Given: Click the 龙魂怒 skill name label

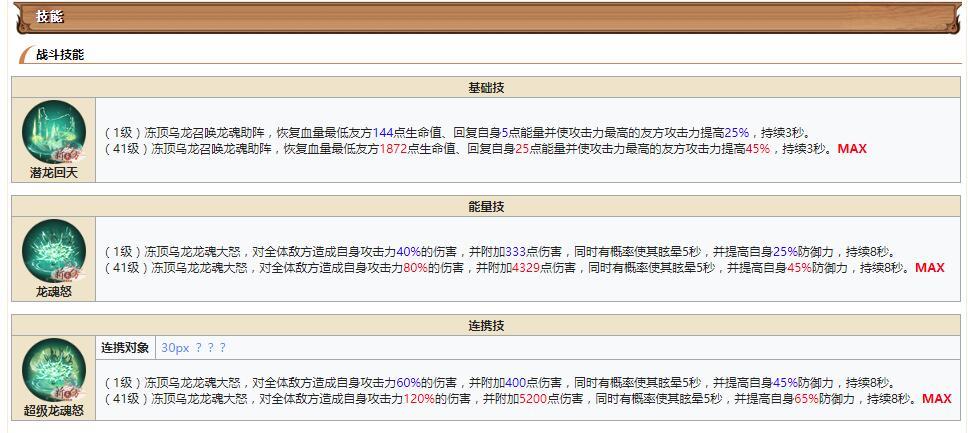Looking at the screenshot, I should pyautogui.click(x=54, y=292).
